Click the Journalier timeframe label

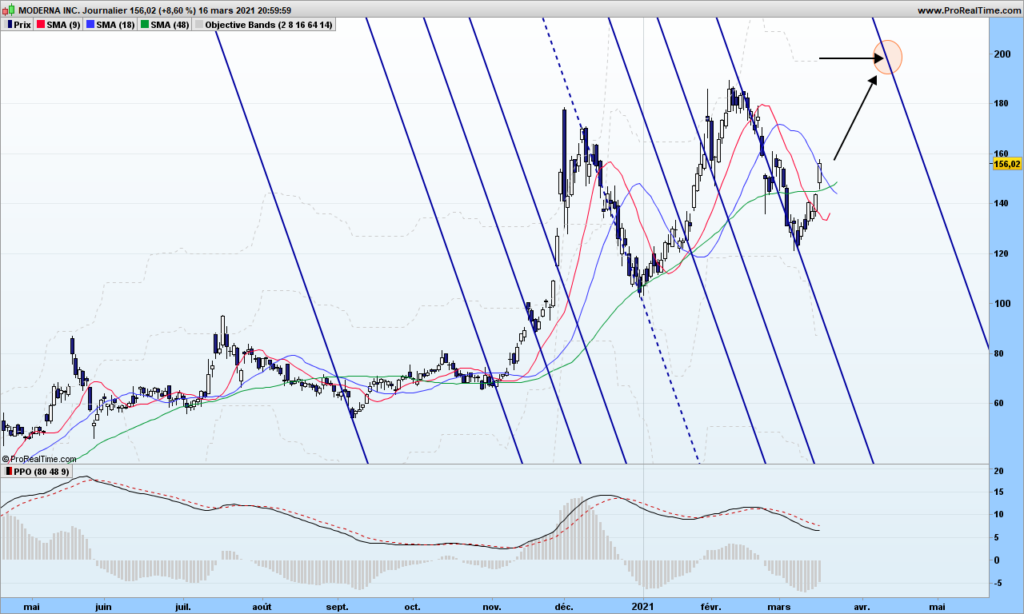[106, 10]
